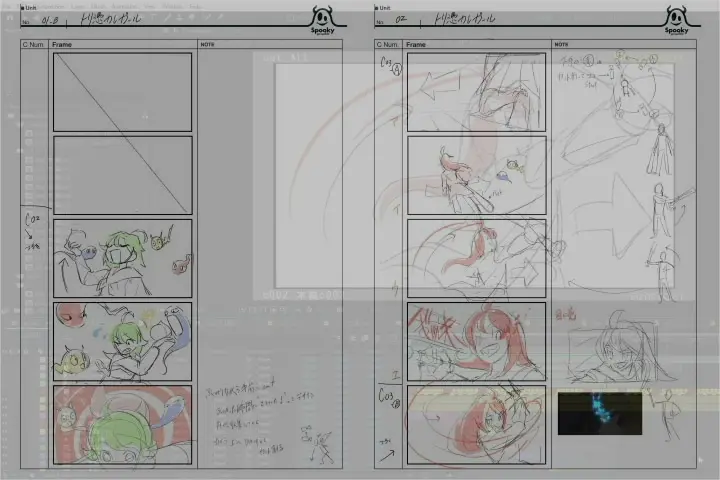Viewport: 720px width, 480px height.
Task: Select the second blank frame on left sheet
Action: [123, 175]
